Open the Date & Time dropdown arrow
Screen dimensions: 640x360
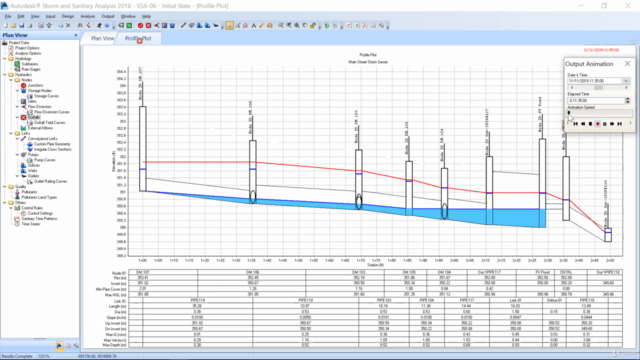626,81
